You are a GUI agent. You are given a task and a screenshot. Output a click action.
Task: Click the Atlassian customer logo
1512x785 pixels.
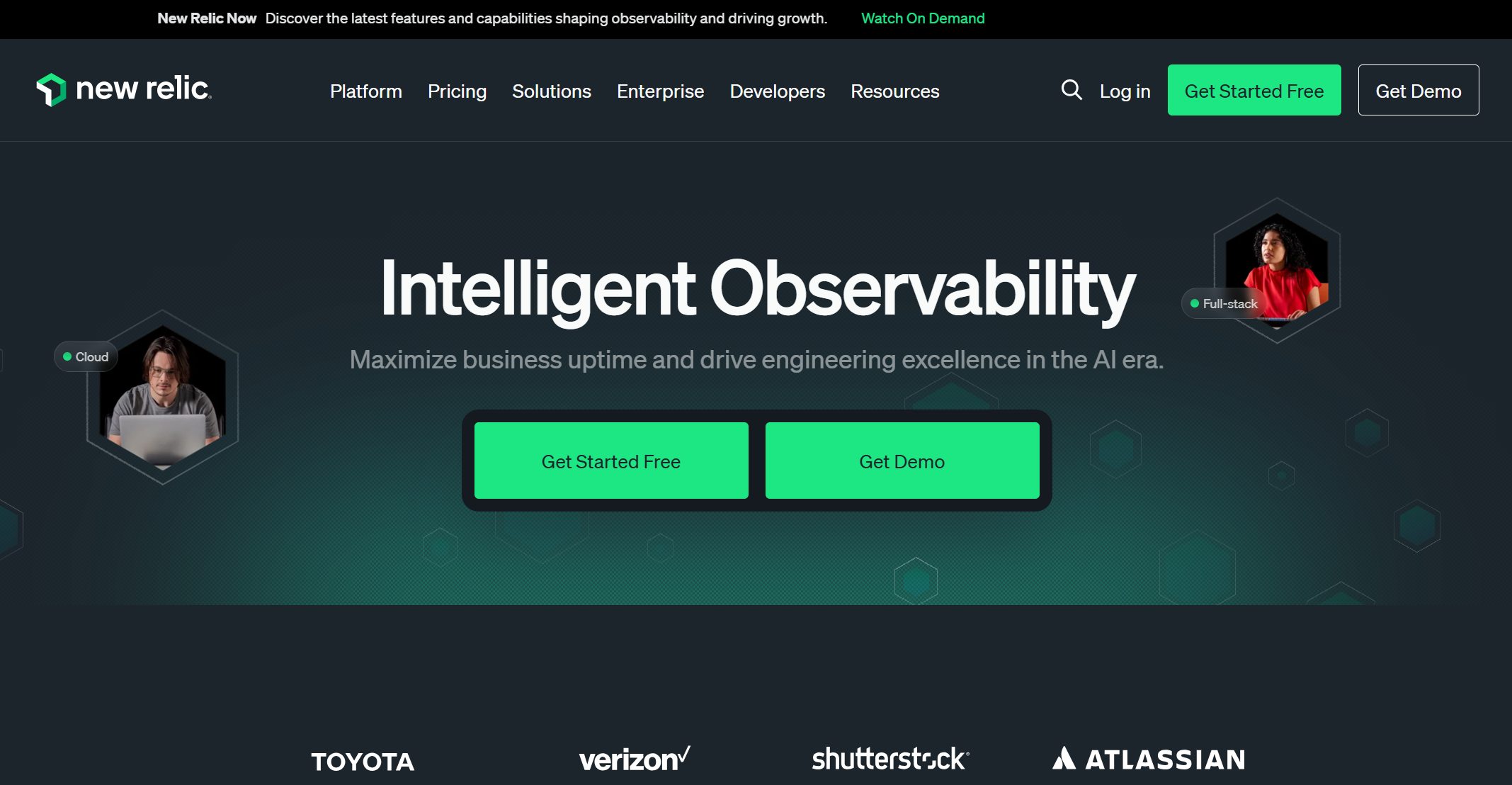click(1149, 759)
